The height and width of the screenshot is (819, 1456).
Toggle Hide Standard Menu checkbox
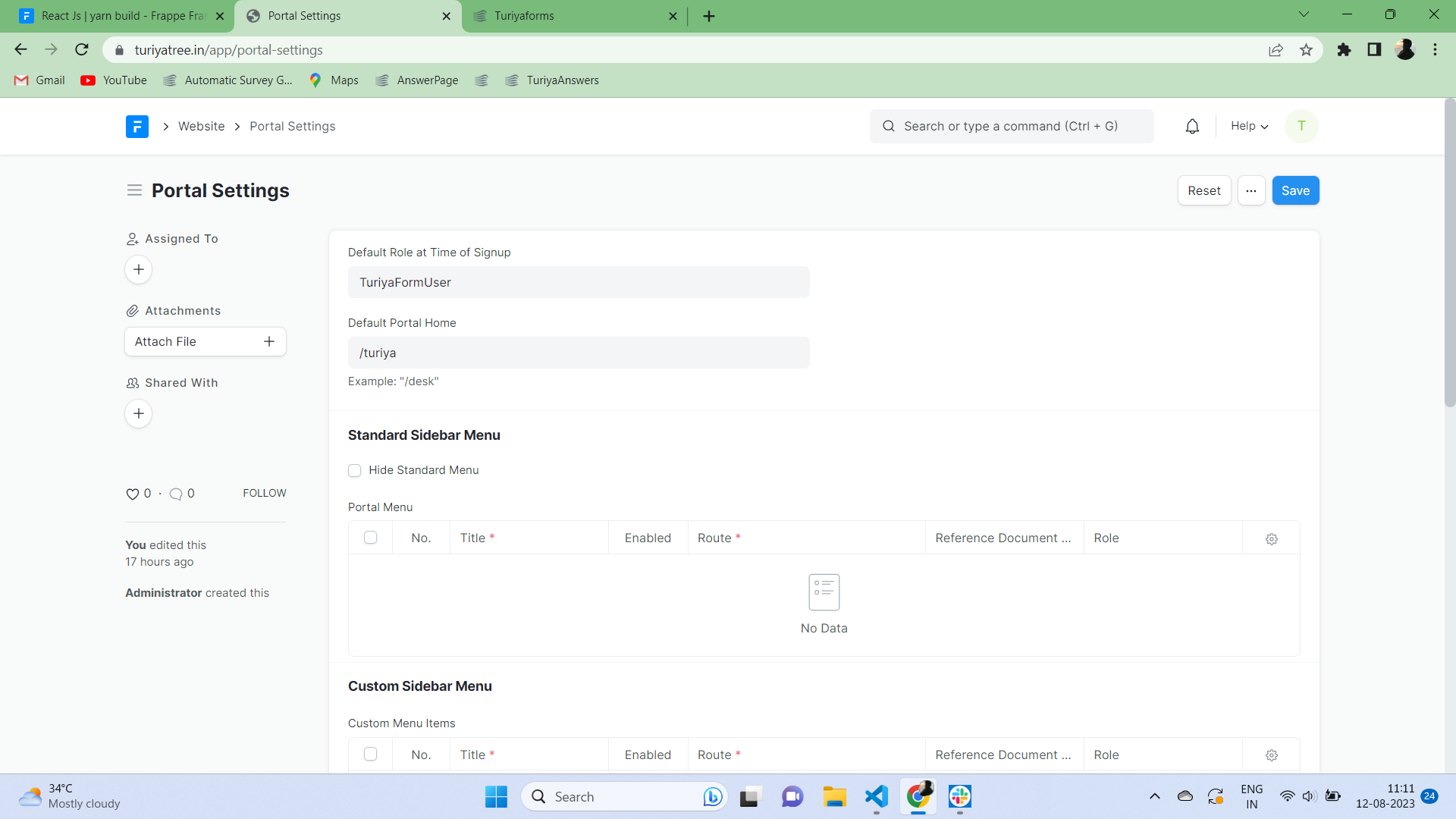point(354,471)
